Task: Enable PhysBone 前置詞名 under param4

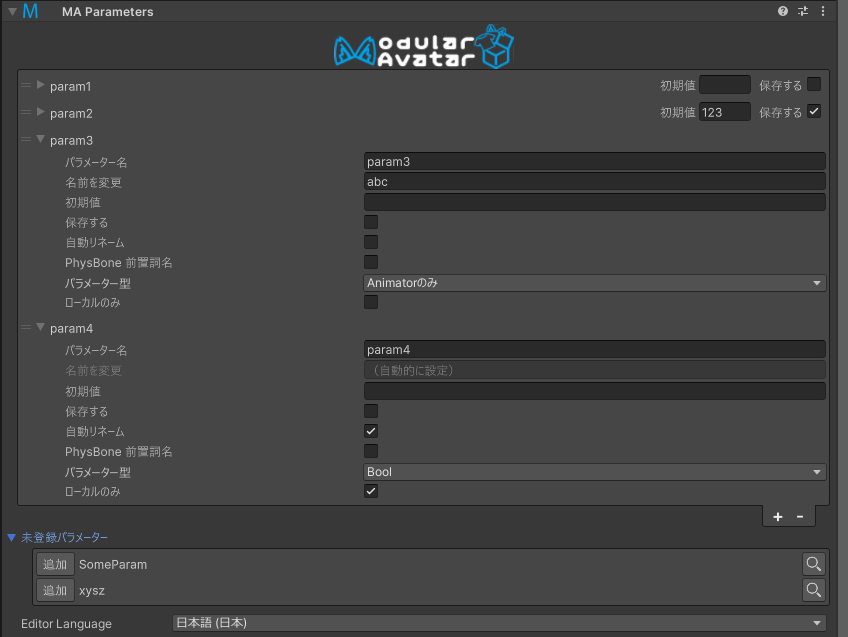Action: point(371,452)
